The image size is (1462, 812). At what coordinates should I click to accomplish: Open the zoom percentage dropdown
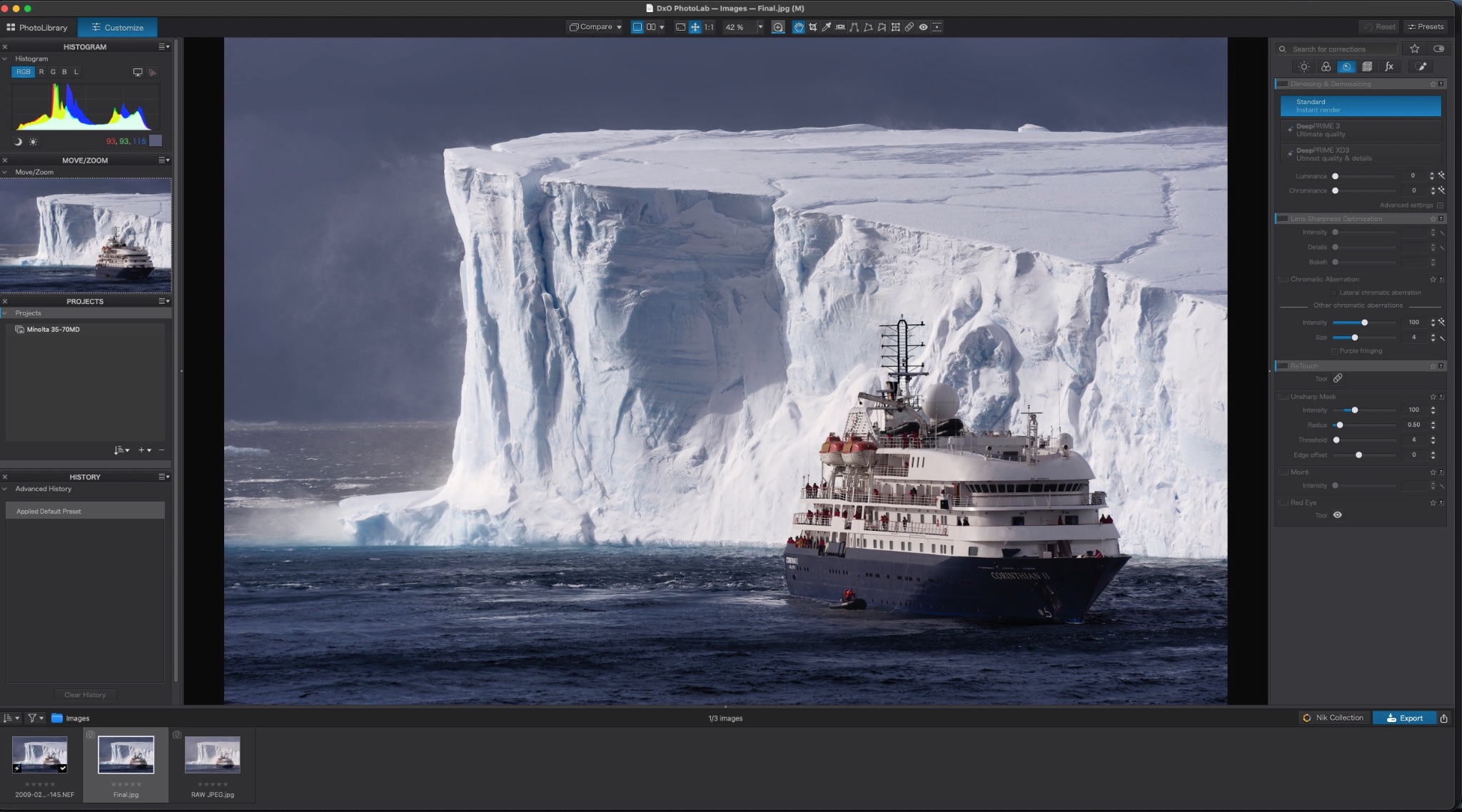point(760,27)
